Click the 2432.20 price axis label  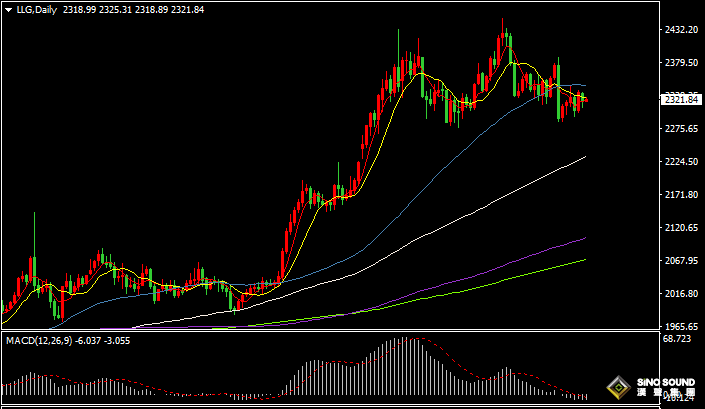pyautogui.click(x=681, y=31)
